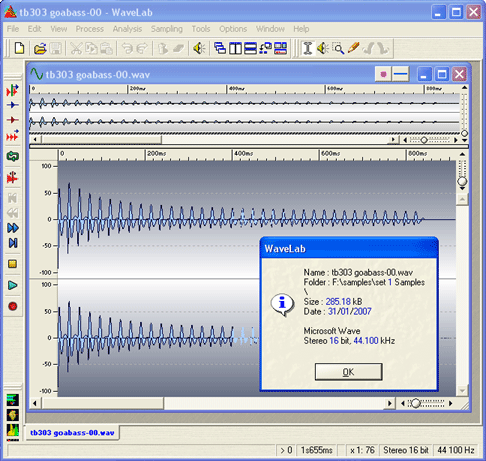Open the Sampling menu

[x=167, y=29]
